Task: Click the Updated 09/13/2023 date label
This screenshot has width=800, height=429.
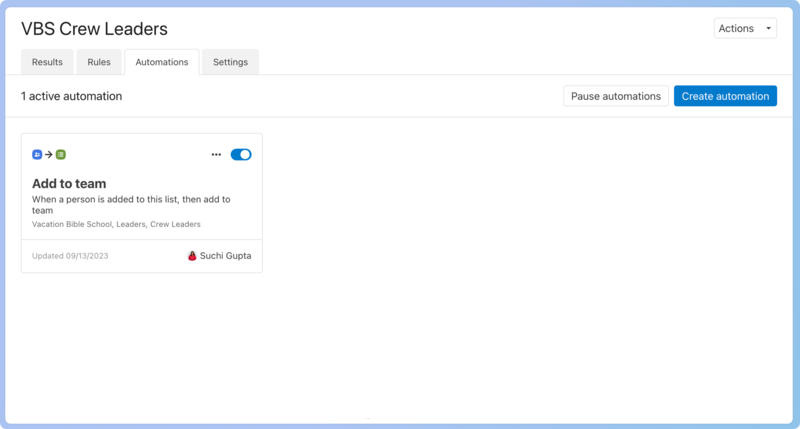Action: [x=70, y=256]
